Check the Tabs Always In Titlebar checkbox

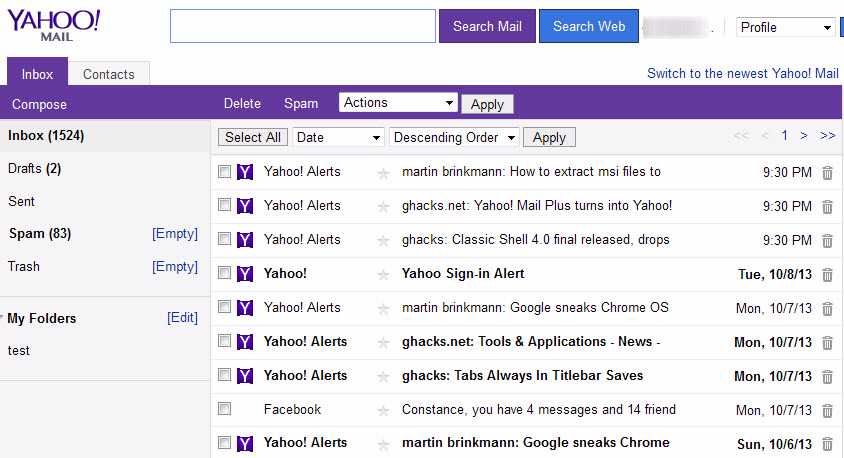(224, 375)
